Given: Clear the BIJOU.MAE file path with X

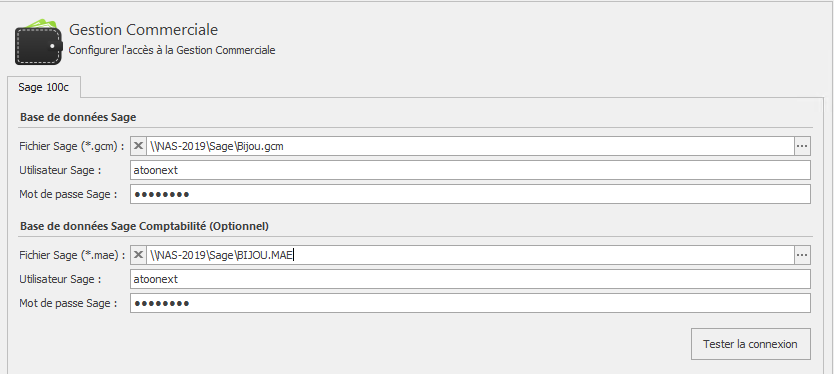Looking at the screenshot, I should click(x=138, y=255).
